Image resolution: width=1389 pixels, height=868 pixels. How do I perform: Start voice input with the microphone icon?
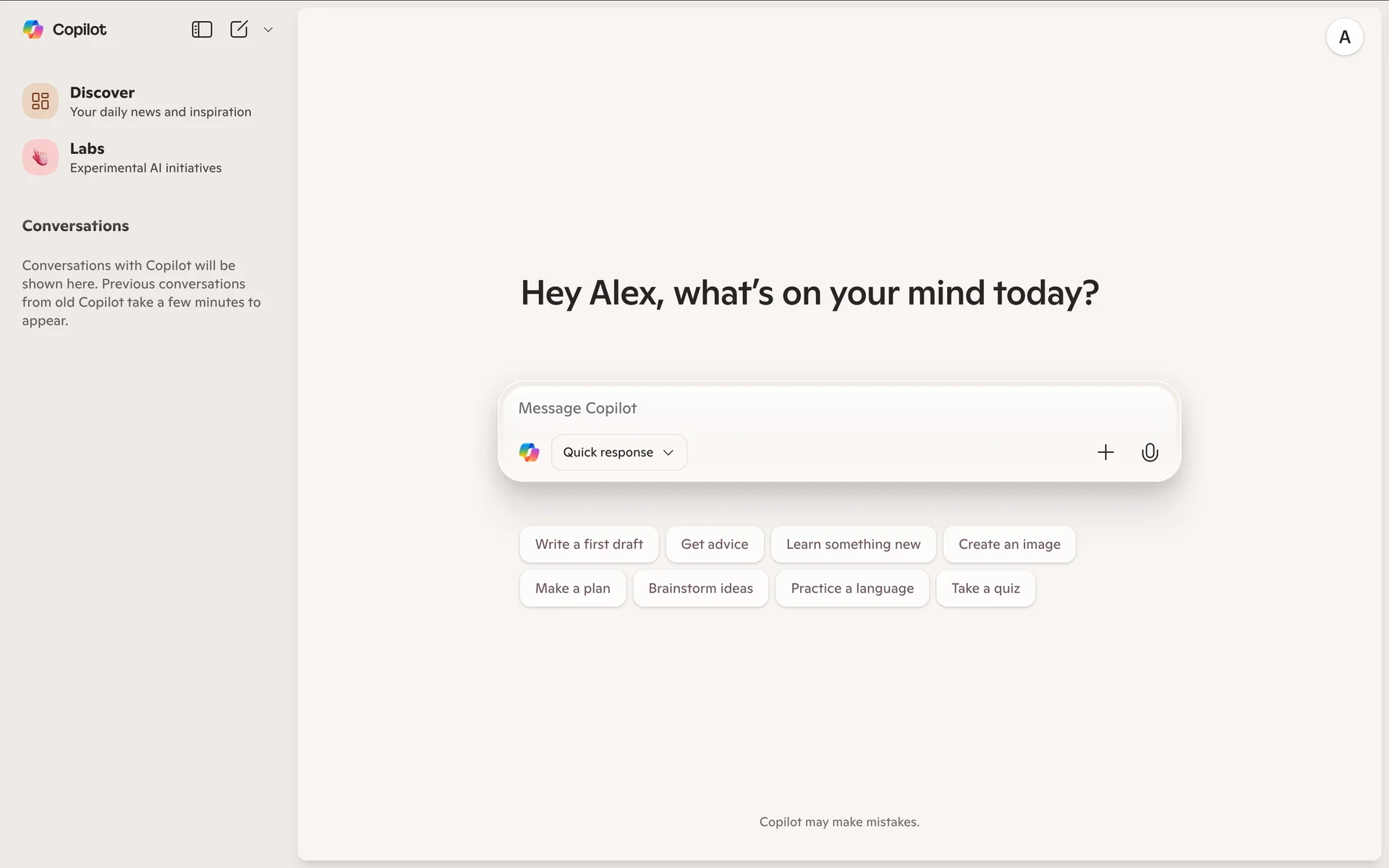tap(1150, 452)
